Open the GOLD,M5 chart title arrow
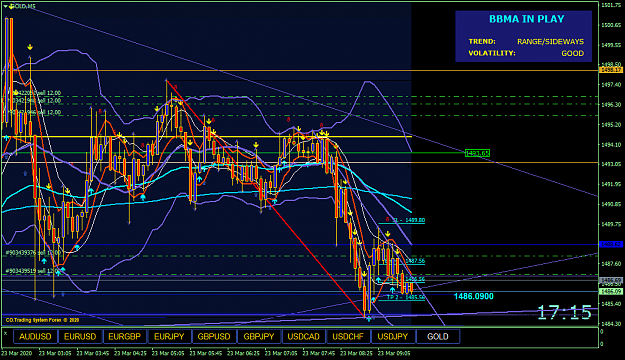 click(6, 6)
